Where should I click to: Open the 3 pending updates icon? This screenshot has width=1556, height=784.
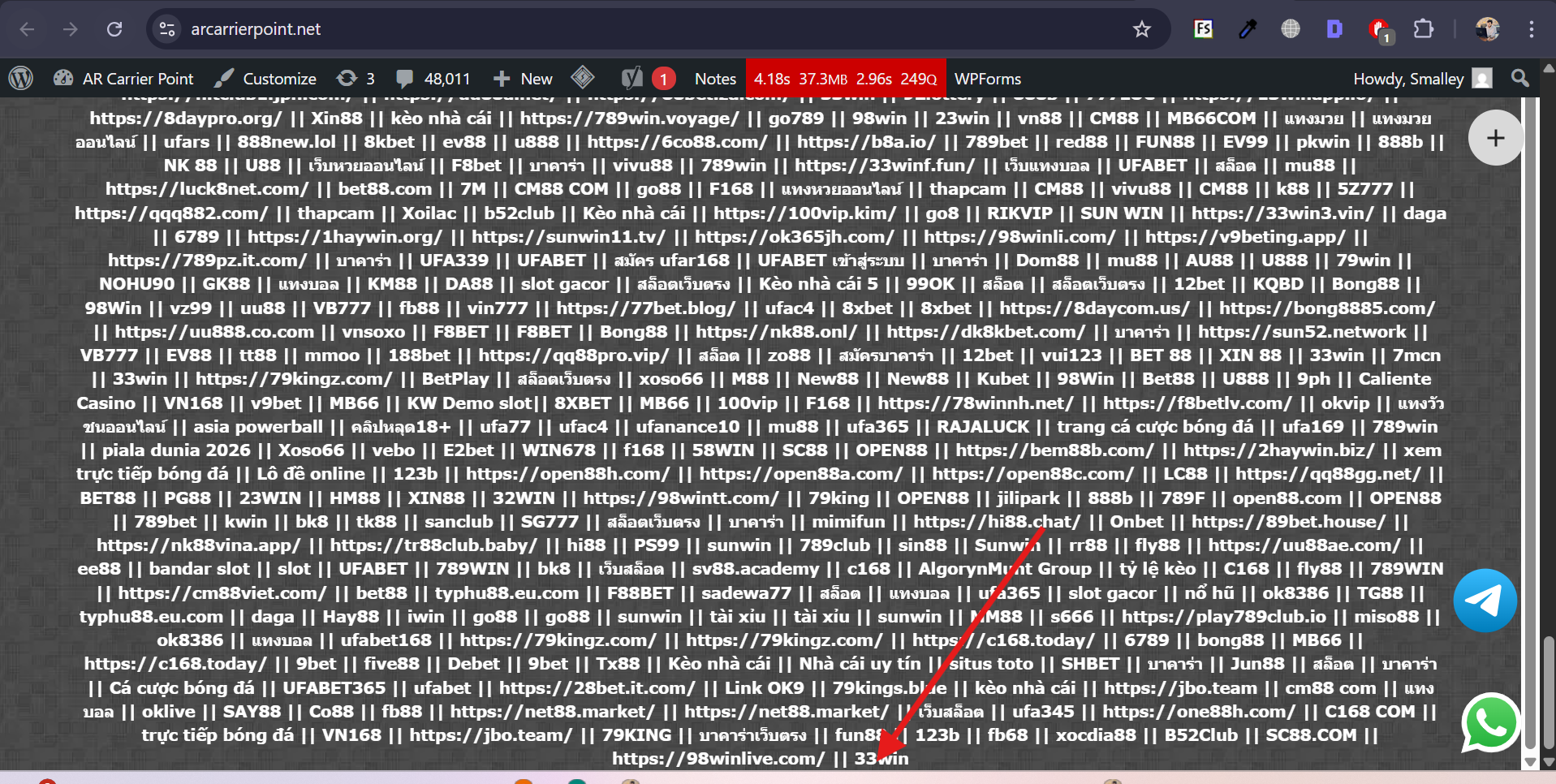(x=356, y=79)
